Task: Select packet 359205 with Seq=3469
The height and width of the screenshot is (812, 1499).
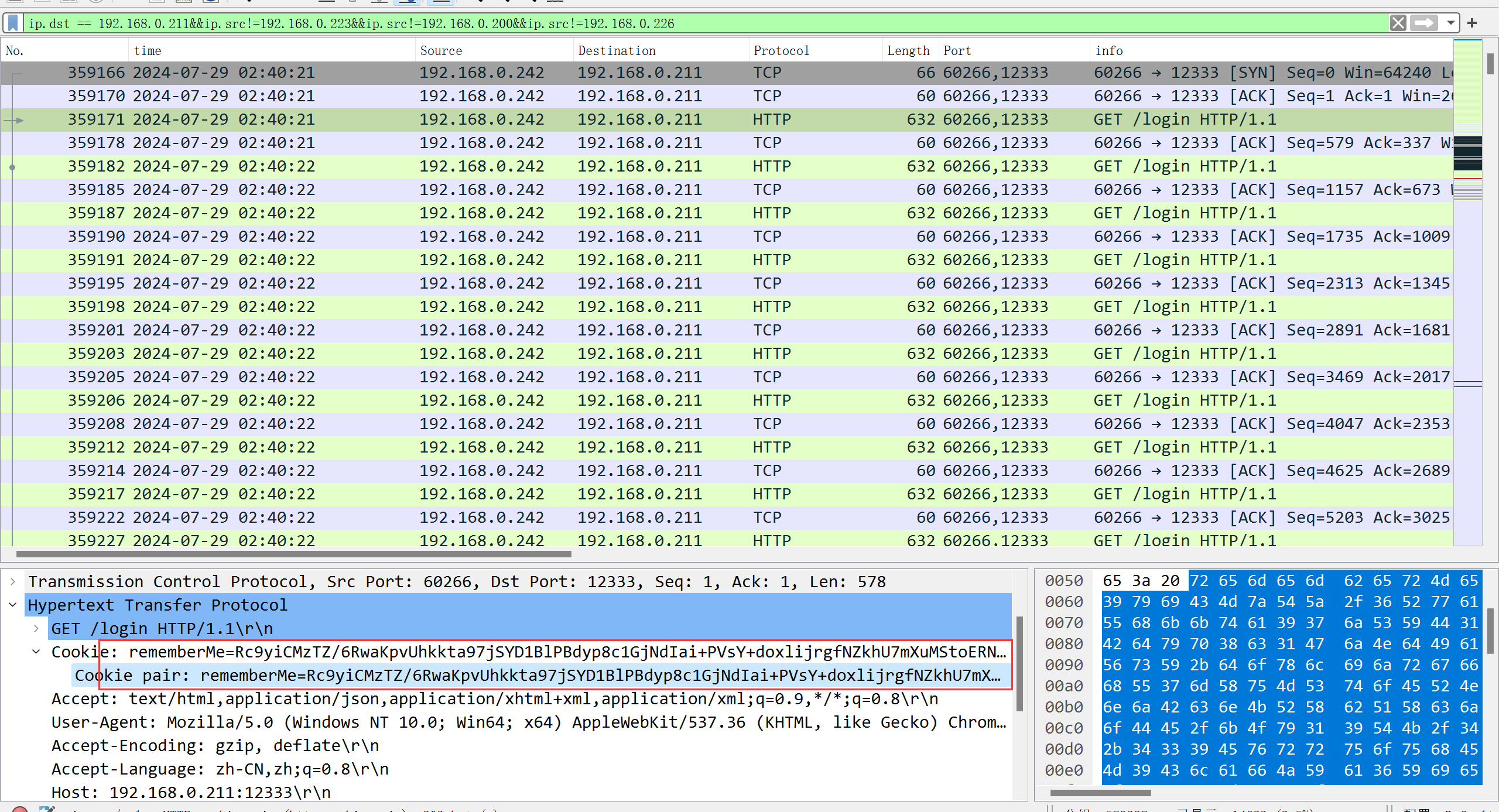Action: click(x=727, y=377)
